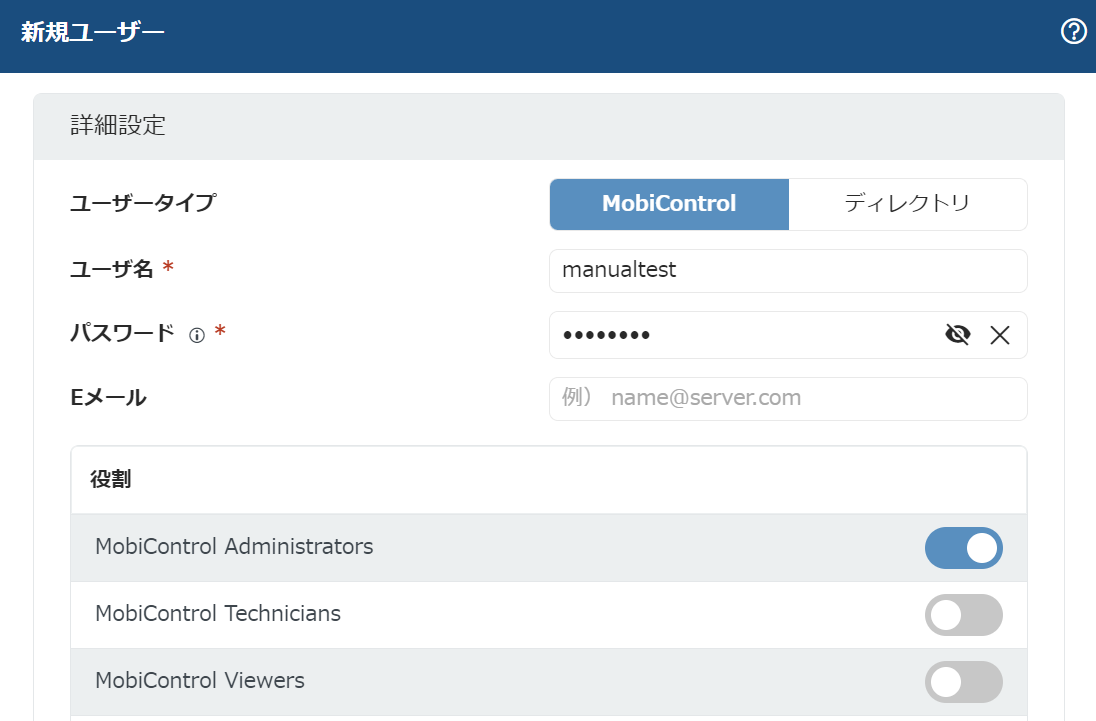Image resolution: width=1096 pixels, height=721 pixels.
Task: Click the パスワード input field
Action: tap(788, 335)
